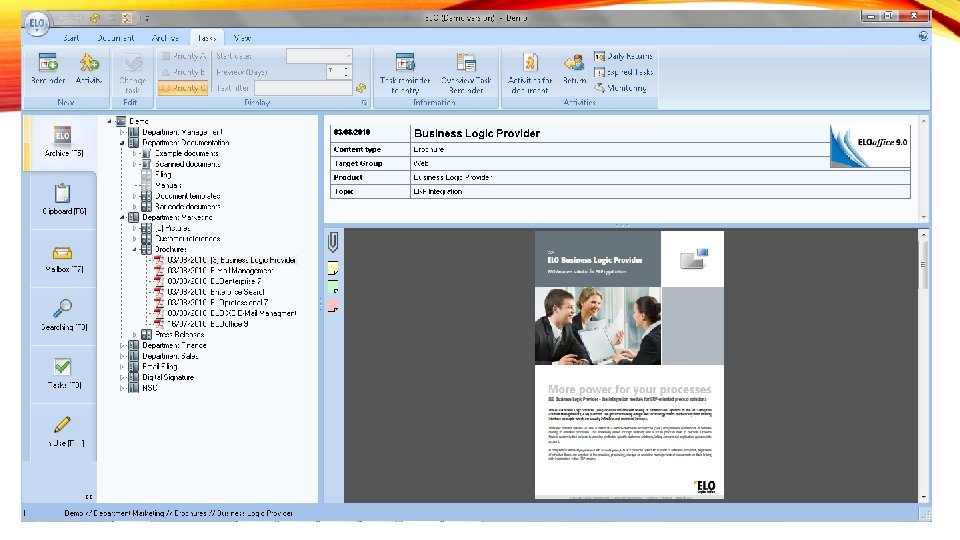
Task: Switch to the Archive ribbon tab
Action: [165, 38]
